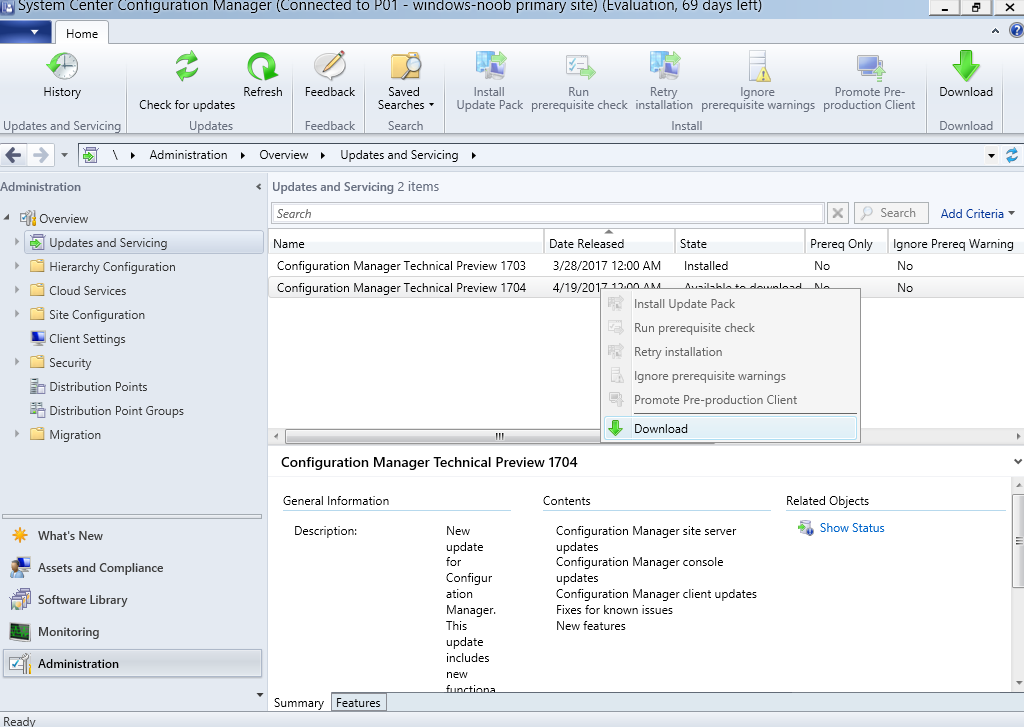Viewport: 1024px width, 727px height.
Task: Go forward with the navigation arrow
Action: click(40, 155)
